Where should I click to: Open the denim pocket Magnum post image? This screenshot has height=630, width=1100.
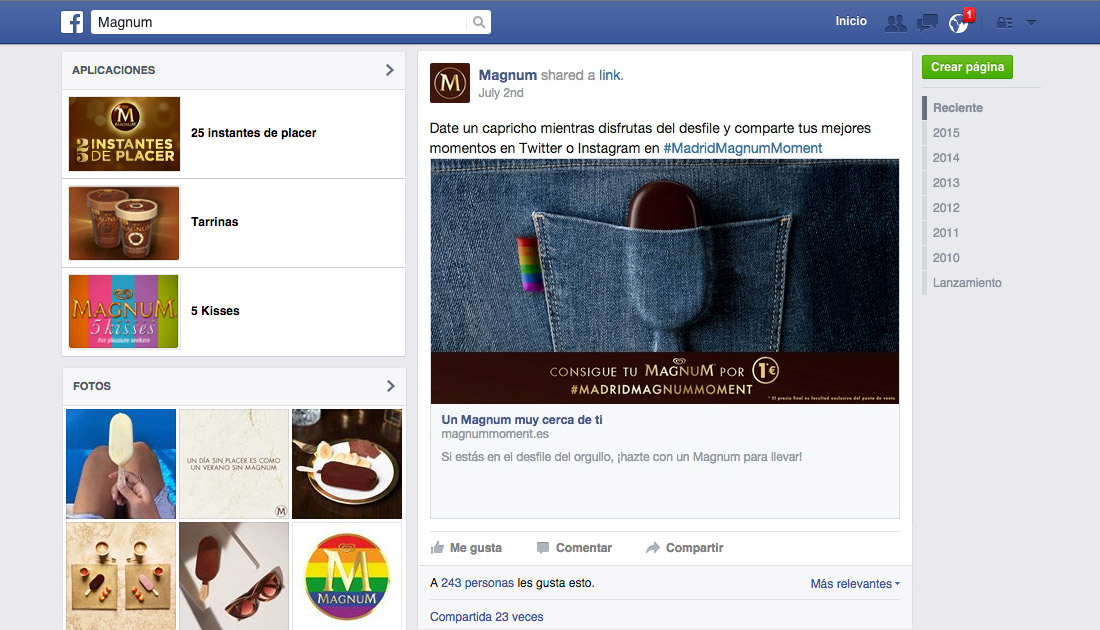pyautogui.click(x=664, y=281)
